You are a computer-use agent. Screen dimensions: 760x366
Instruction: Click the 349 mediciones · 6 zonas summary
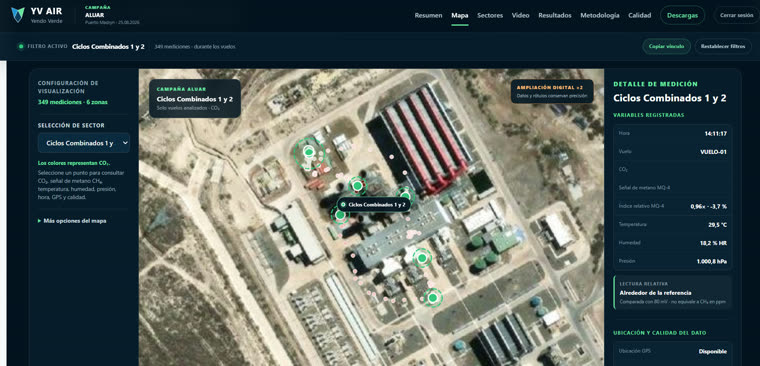[x=73, y=102]
